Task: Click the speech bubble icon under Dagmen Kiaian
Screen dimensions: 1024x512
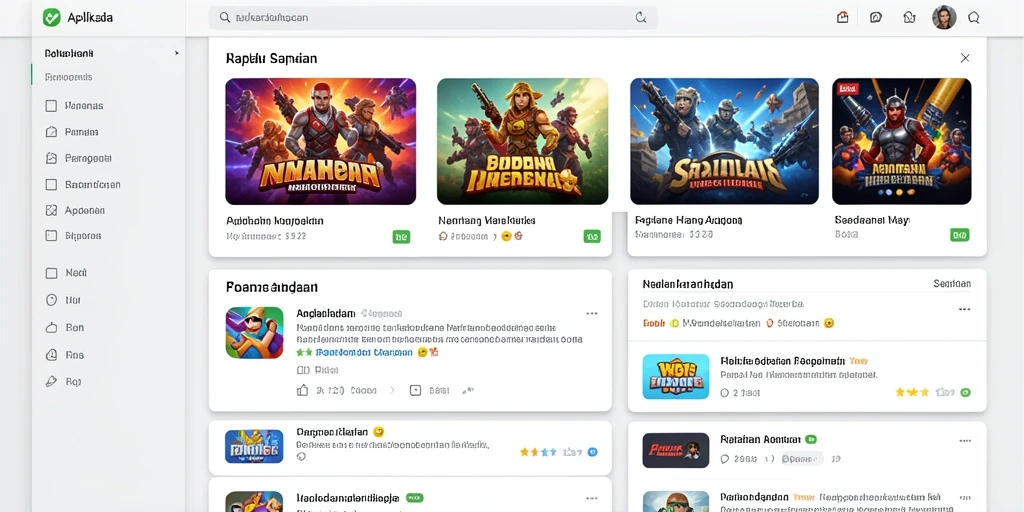Action: point(301,457)
